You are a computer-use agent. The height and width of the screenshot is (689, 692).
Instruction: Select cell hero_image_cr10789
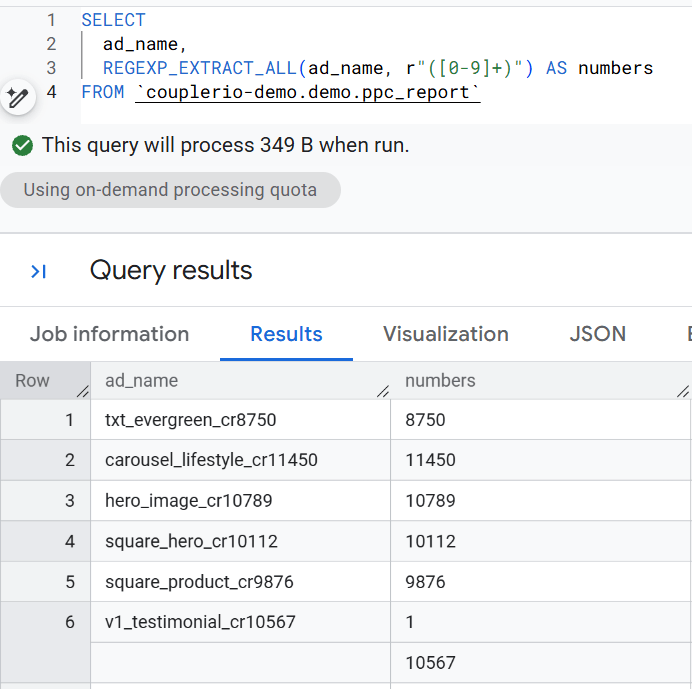point(241,501)
